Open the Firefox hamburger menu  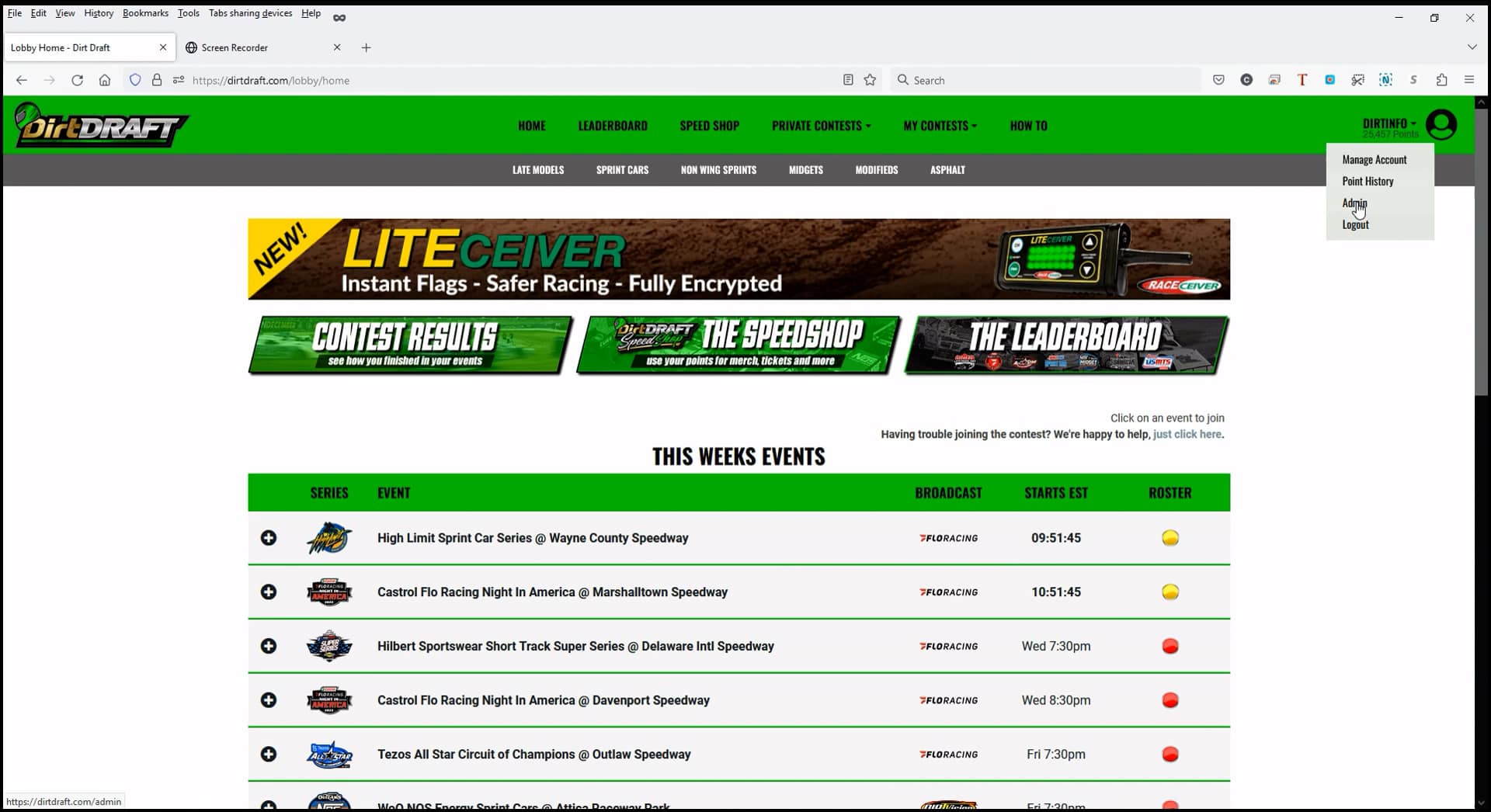(1470, 80)
